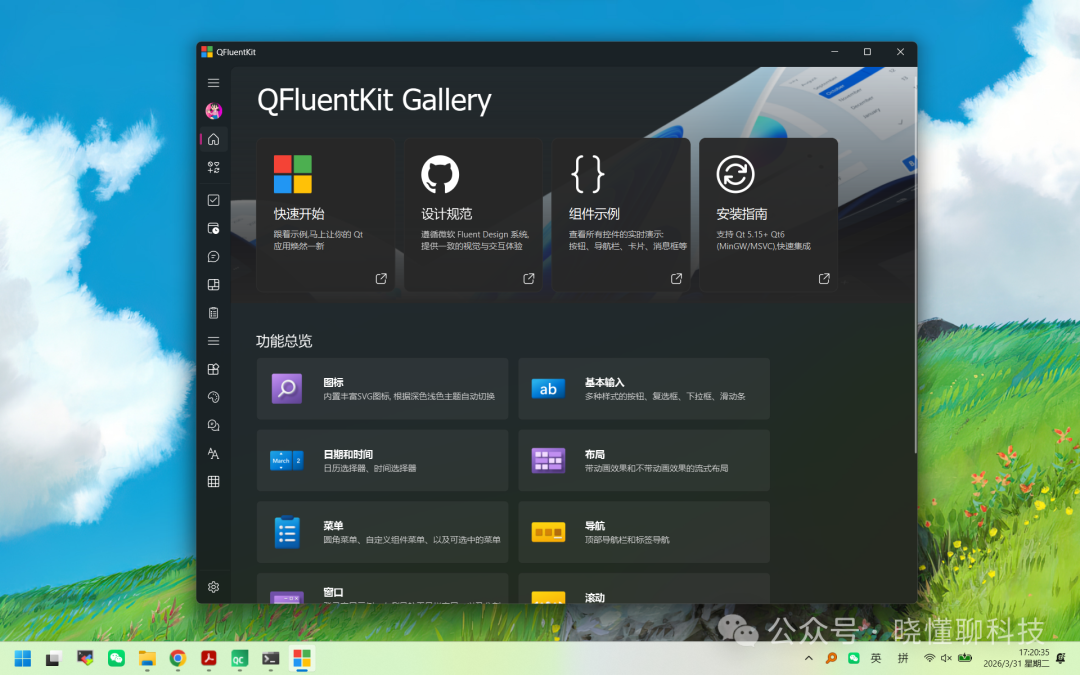The width and height of the screenshot is (1080, 675).
Task: Open the 日期和时间 feature card
Action: (382, 460)
